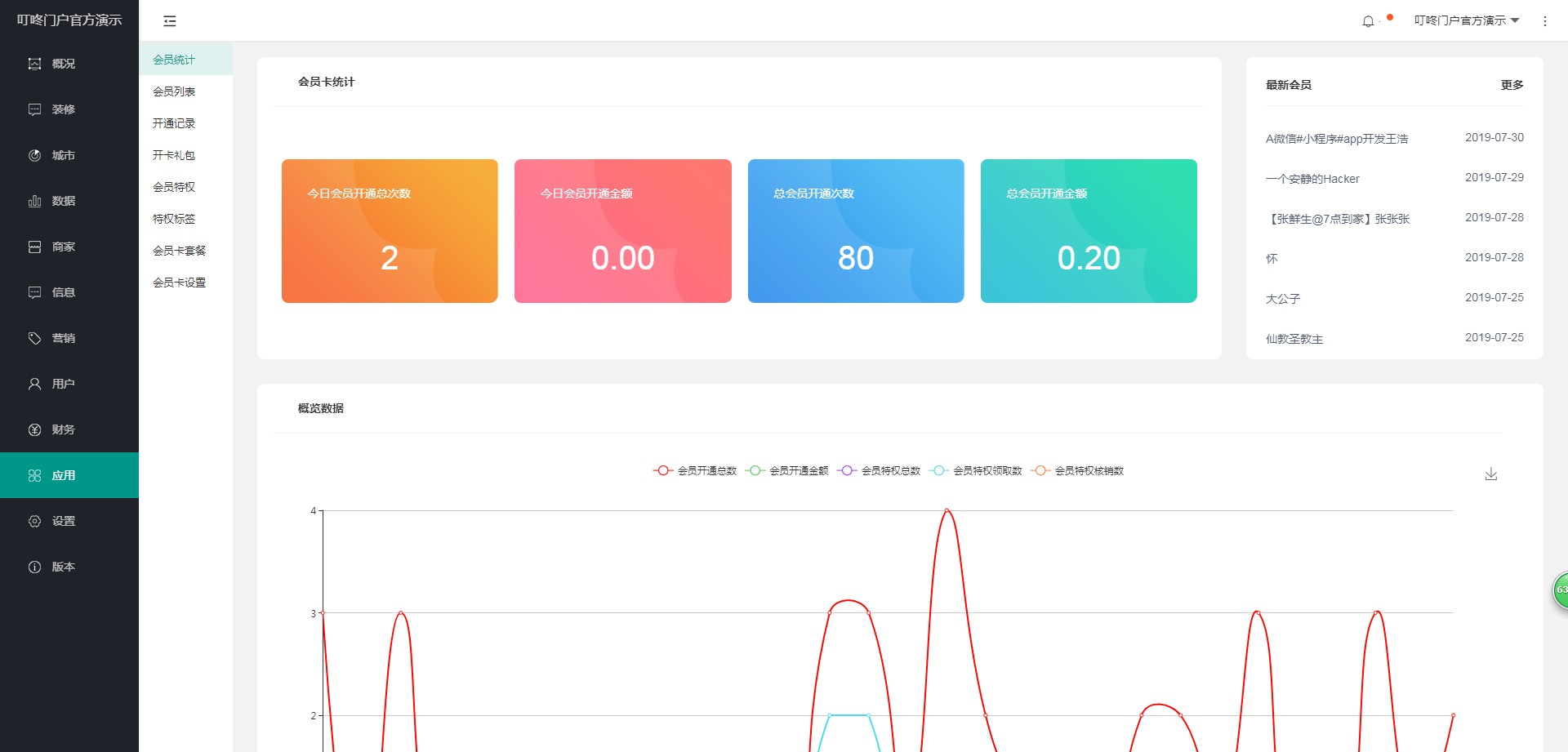Screen dimensions: 1568x752
Task: Toggle the 会员特权核销数 legend series
Action: pyautogui.click(x=1077, y=470)
